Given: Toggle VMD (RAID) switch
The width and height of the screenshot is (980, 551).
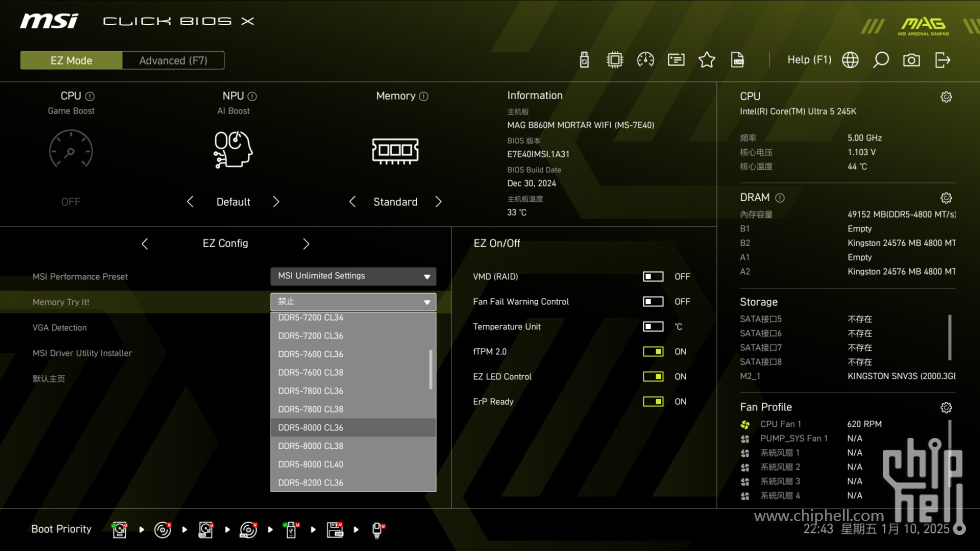Looking at the screenshot, I should point(653,277).
